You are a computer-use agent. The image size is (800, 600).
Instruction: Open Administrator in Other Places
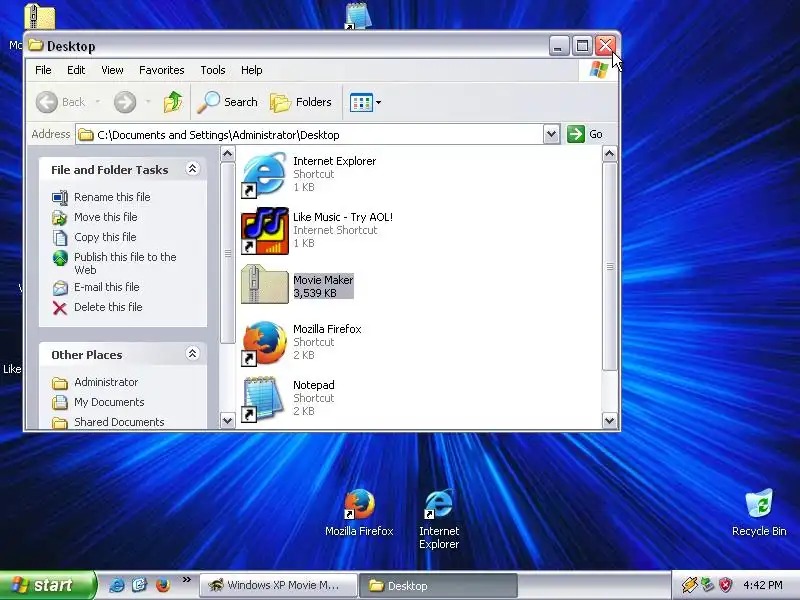click(106, 382)
